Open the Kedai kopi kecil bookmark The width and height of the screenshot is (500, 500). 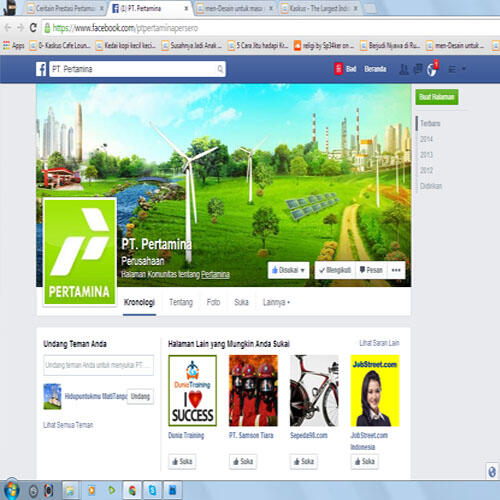pos(126,45)
